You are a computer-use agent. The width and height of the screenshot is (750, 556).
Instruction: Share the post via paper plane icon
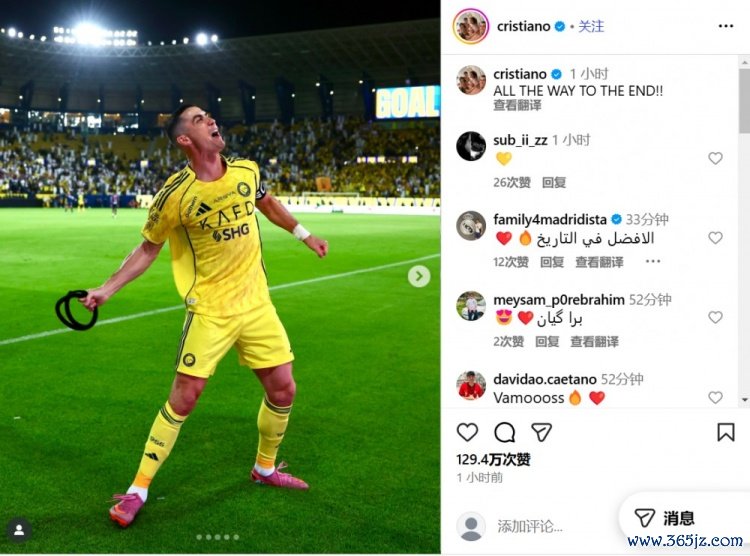(541, 432)
